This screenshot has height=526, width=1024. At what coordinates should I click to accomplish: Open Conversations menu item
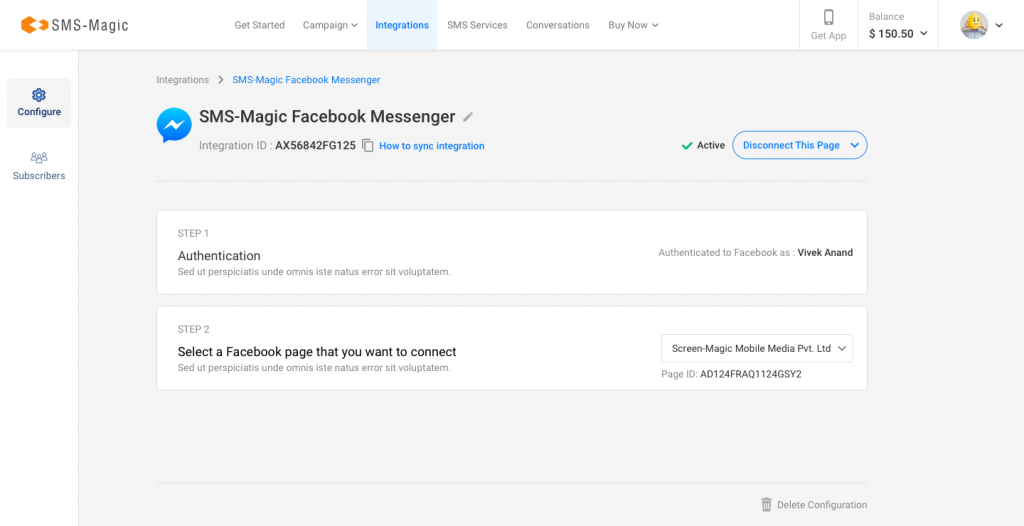[x=558, y=25]
